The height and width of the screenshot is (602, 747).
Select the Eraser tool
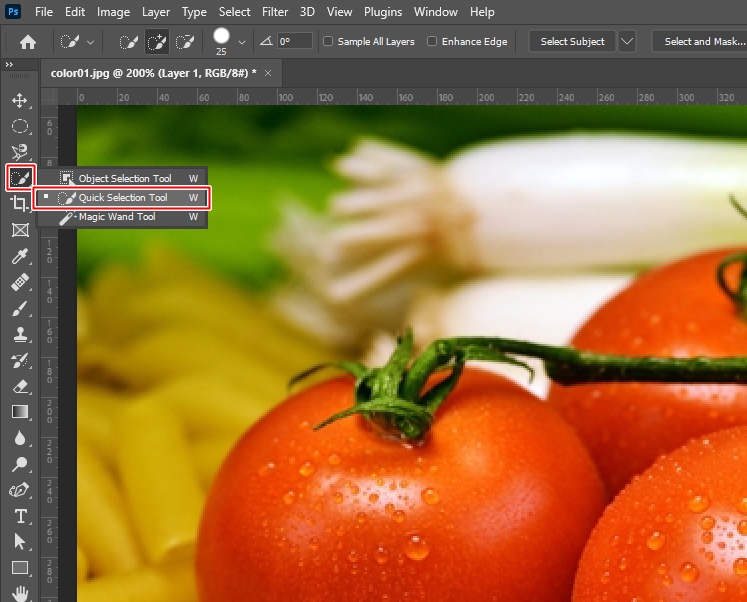pos(20,386)
